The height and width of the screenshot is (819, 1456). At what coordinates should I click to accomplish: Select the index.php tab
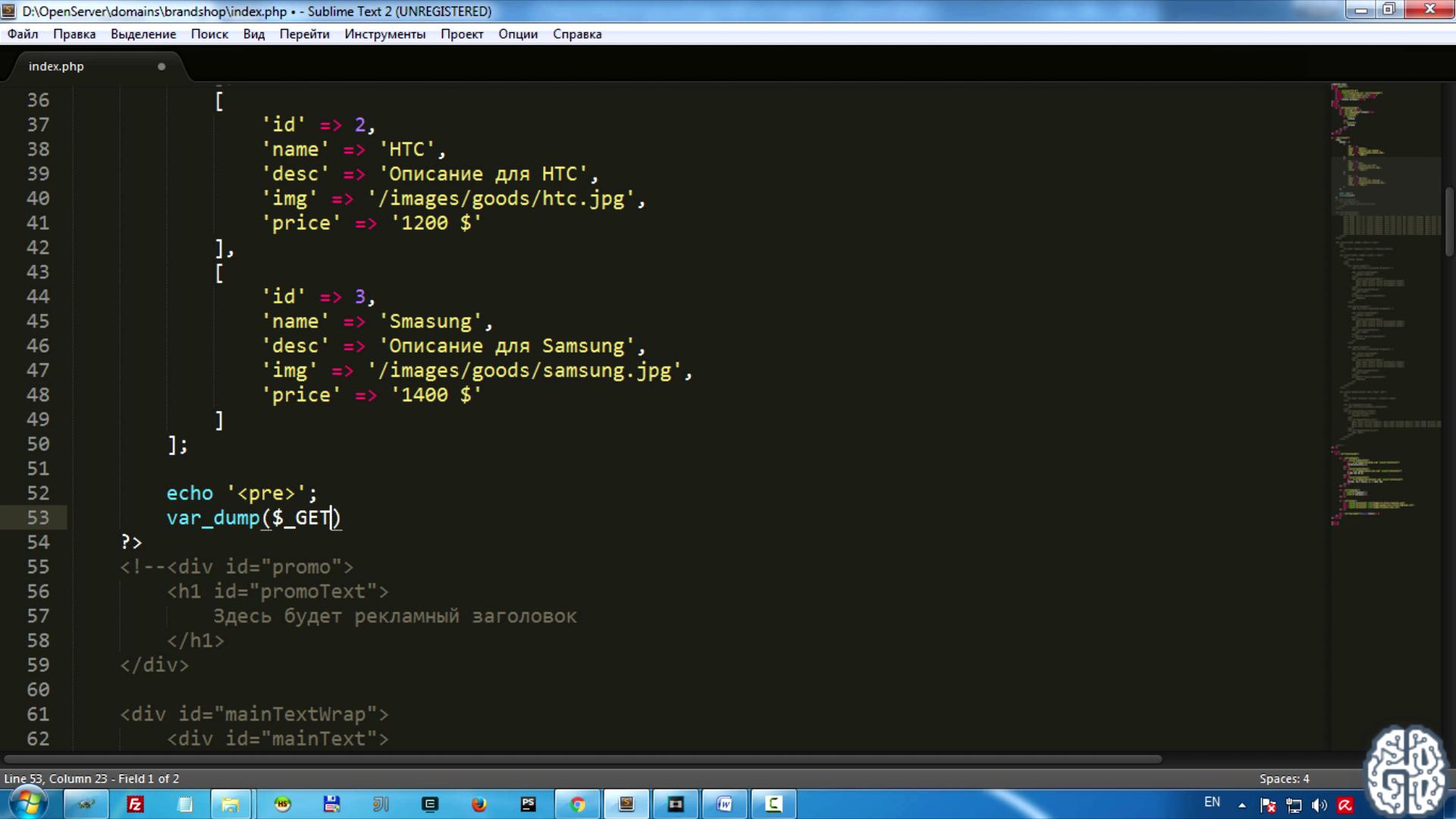pyautogui.click(x=57, y=67)
